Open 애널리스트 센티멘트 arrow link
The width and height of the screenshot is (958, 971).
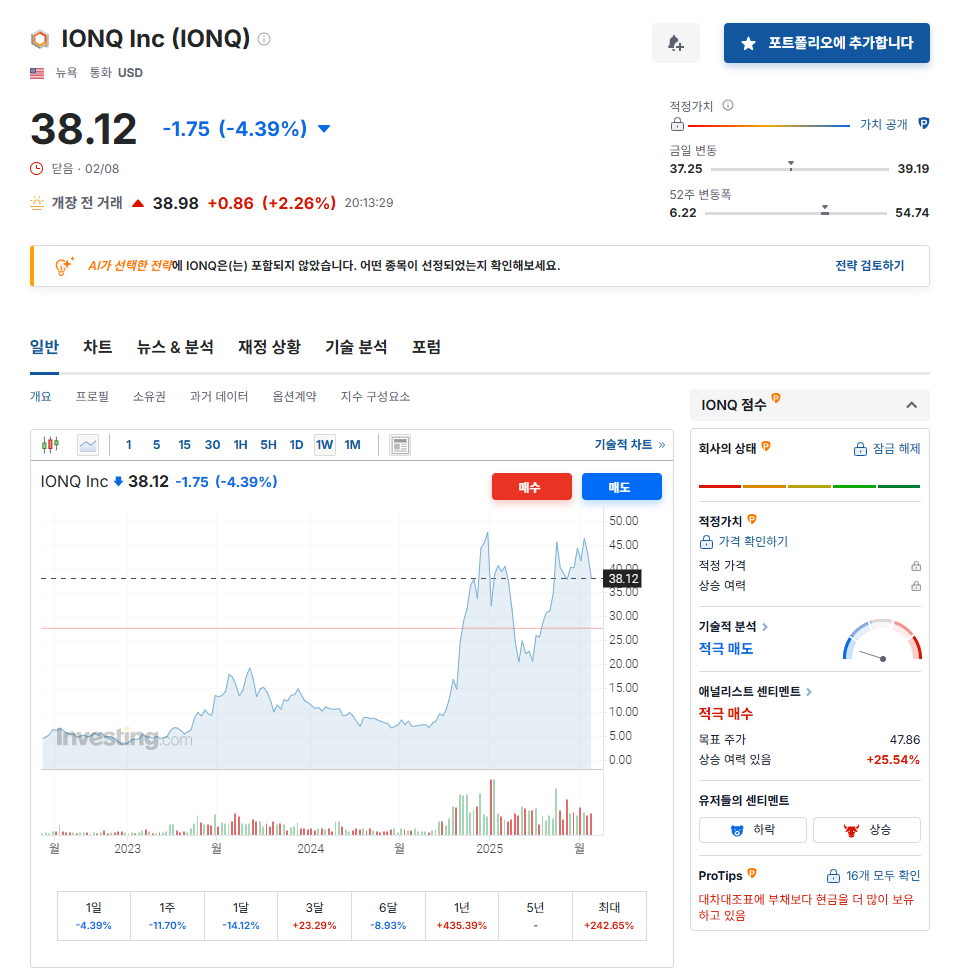point(809,692)
